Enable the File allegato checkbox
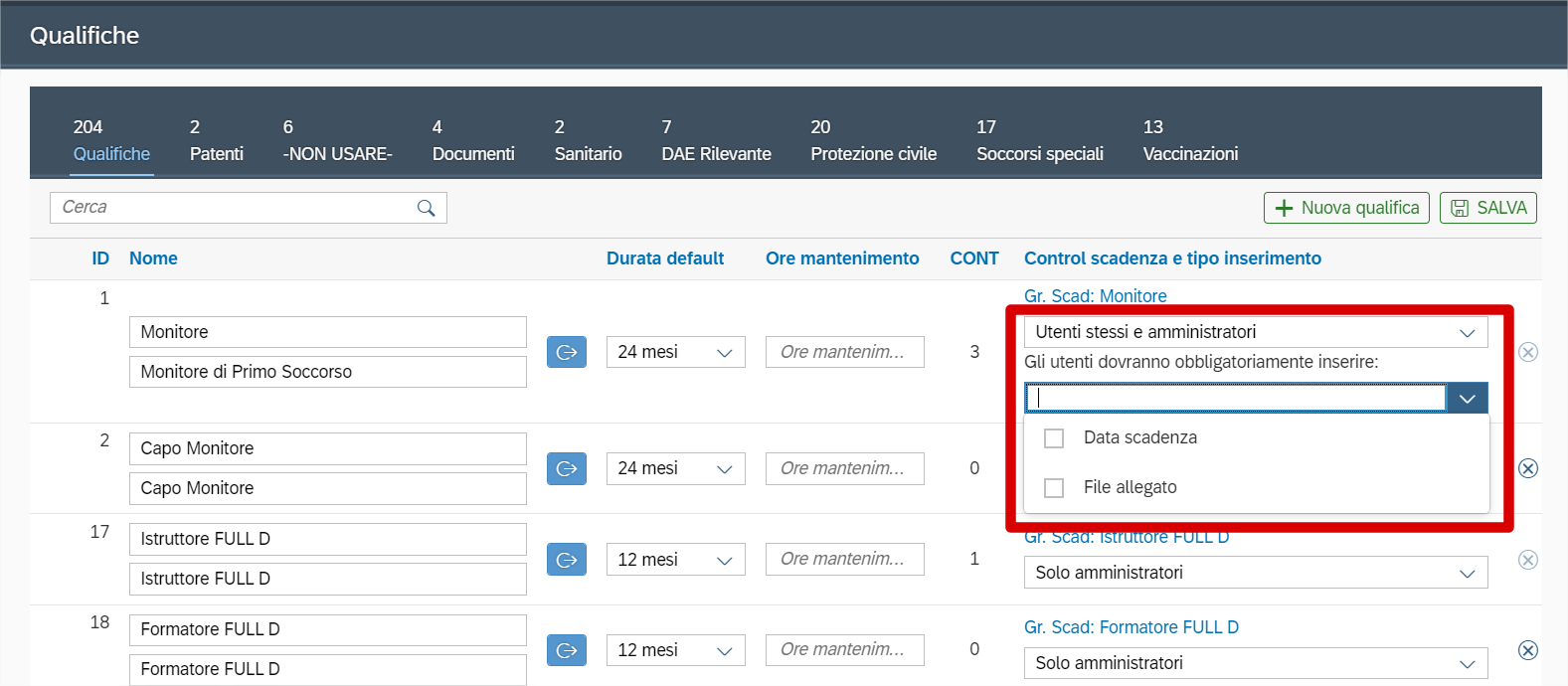The width and height of the screenshot is (1568, 686). point(1054,488)
